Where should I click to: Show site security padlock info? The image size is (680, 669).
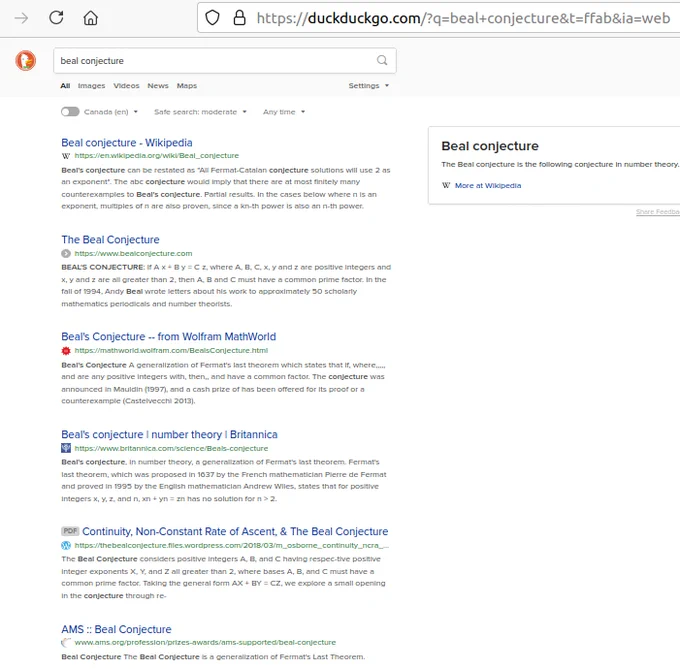[x=239, y=18]
